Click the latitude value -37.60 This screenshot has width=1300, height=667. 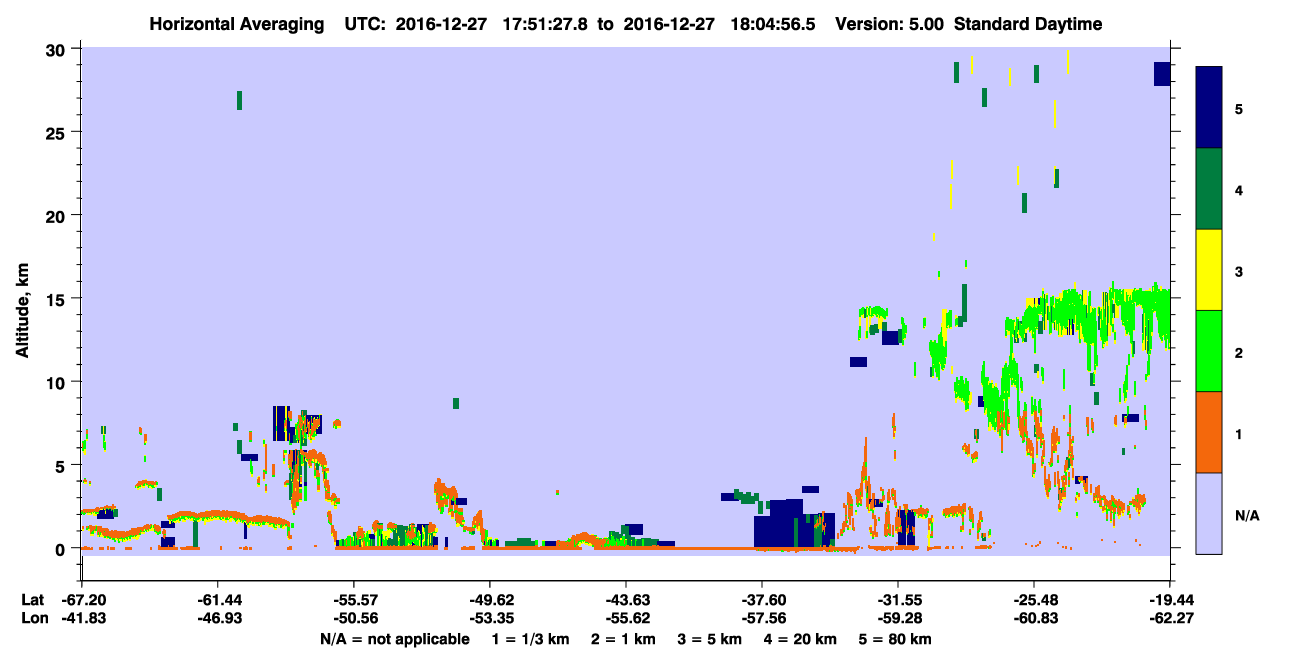(x=761, y=600)
